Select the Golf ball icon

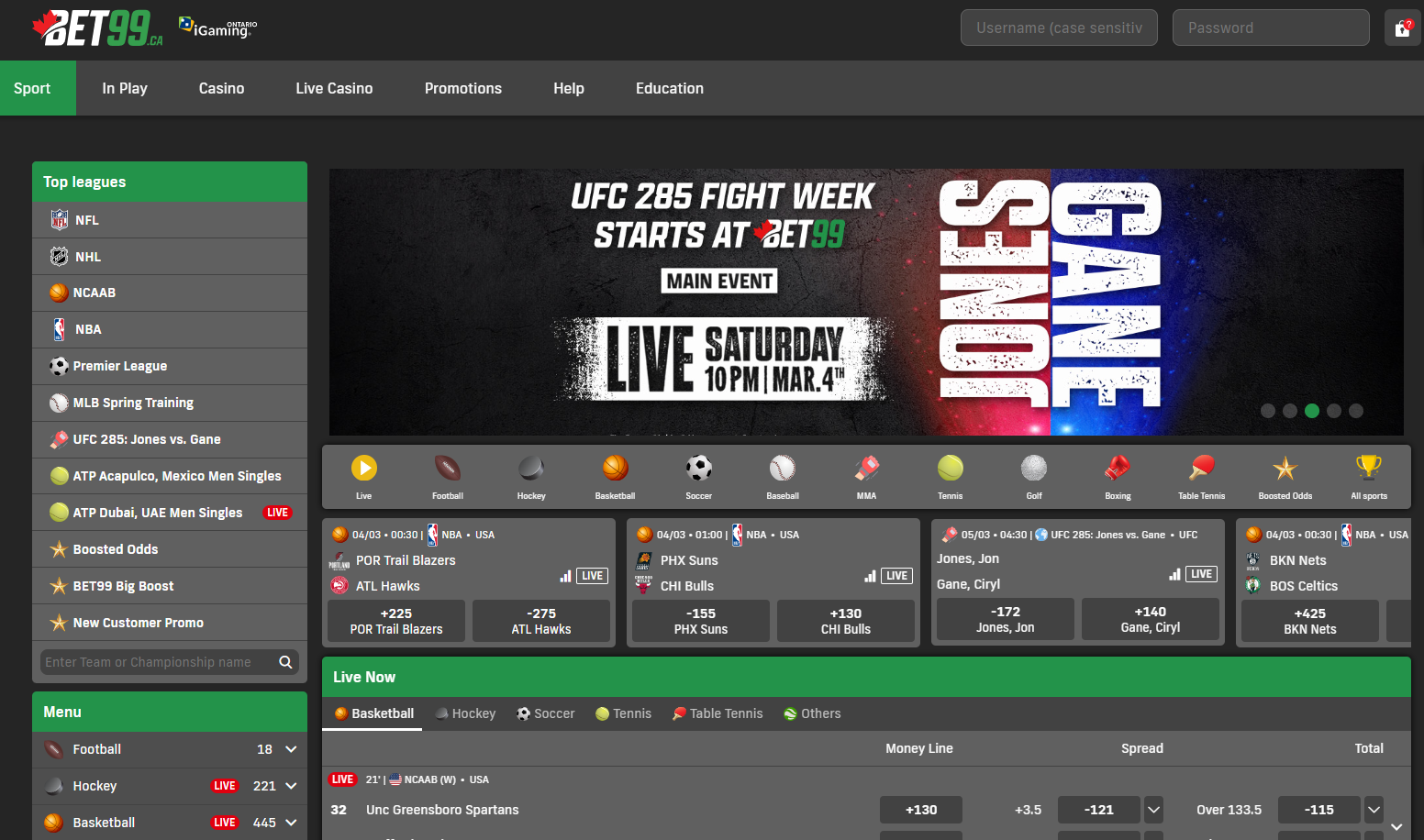pos(1034,469)
